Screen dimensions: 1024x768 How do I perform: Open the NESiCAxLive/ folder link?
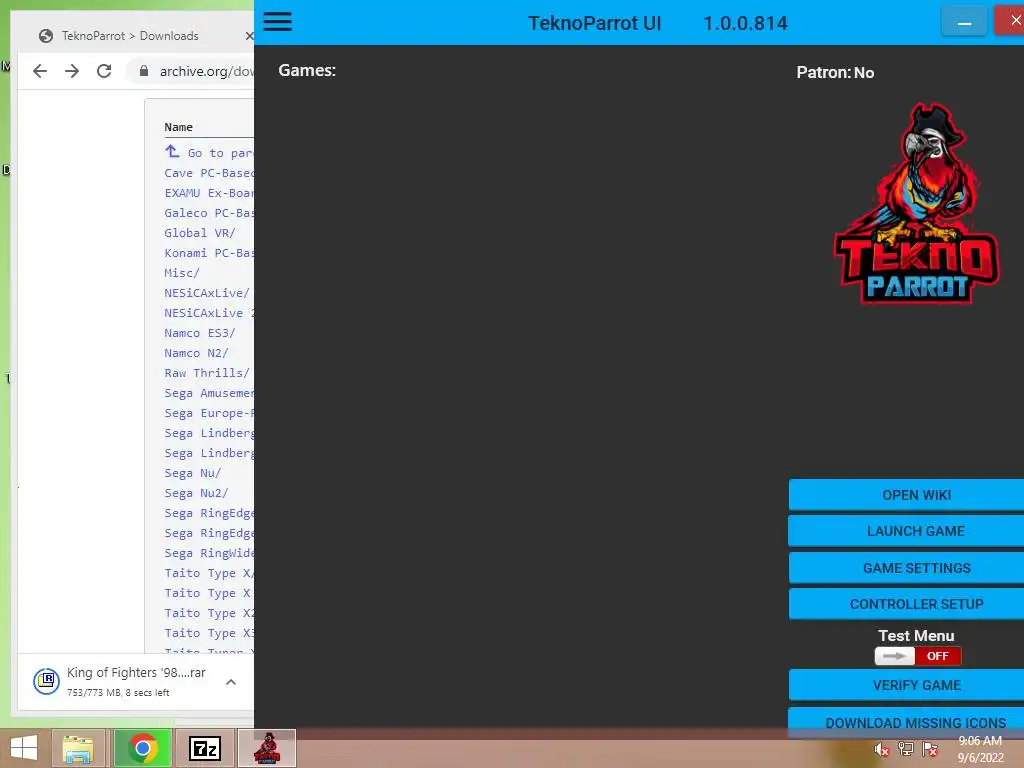tap(206, 293)
